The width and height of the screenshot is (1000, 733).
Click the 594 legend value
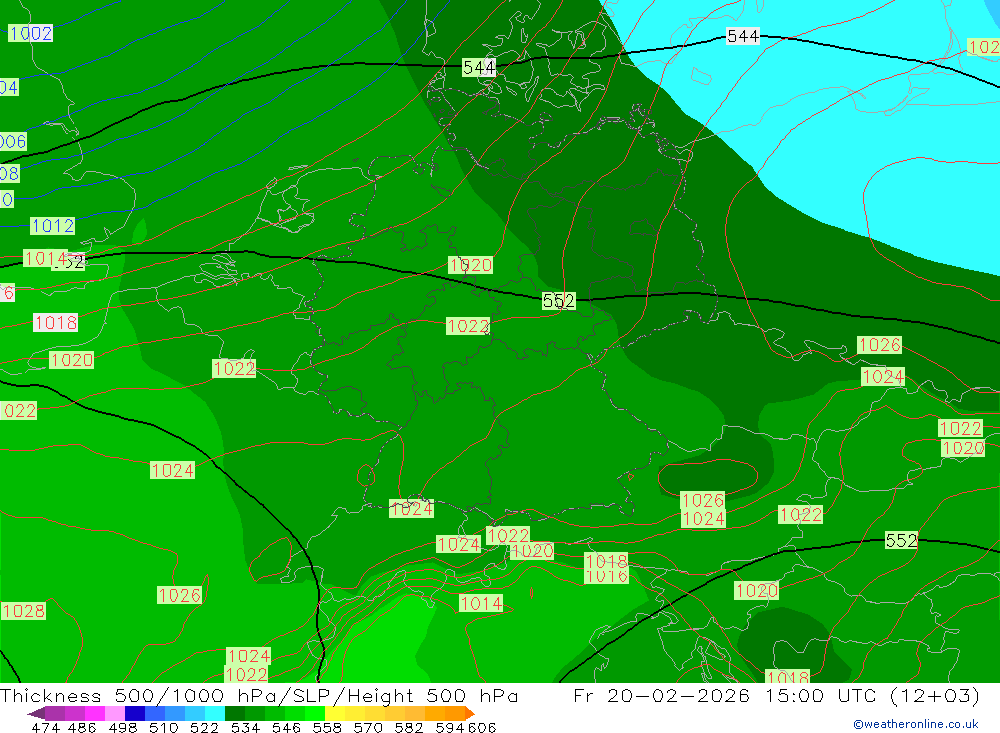(x=449, y=727)
